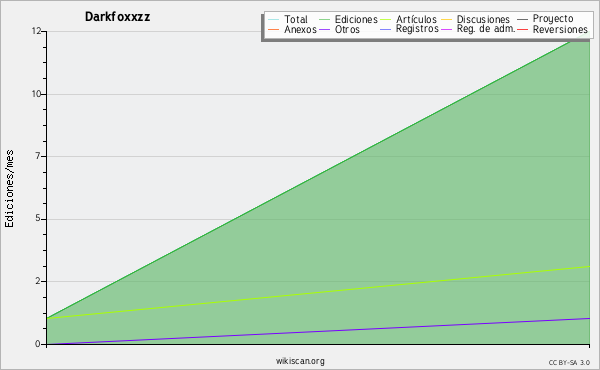This screenshot has height=370, width=600.
Task: Click the y-axis value 5
Action: [x=38, y=218]
